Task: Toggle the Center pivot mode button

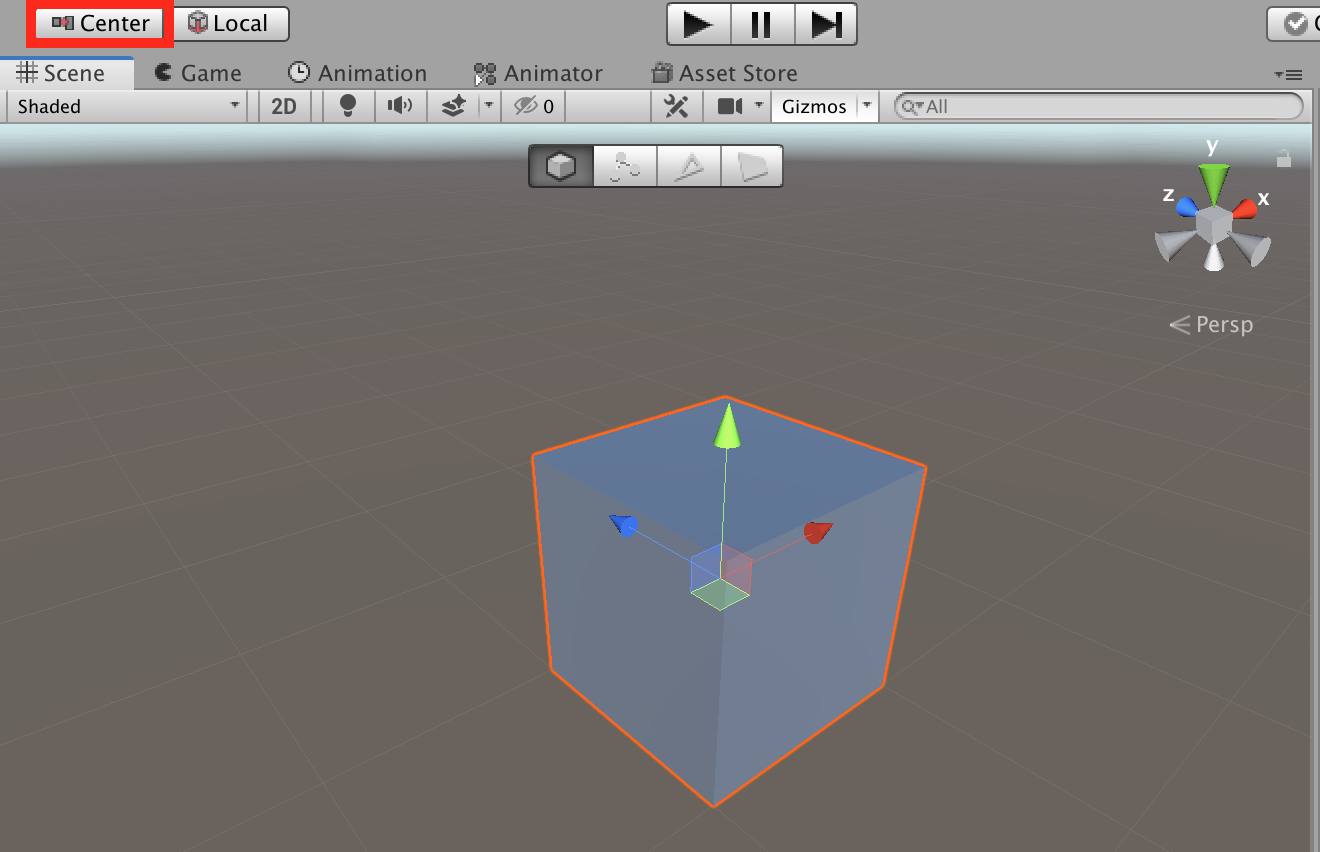Action: pos(100,24)
